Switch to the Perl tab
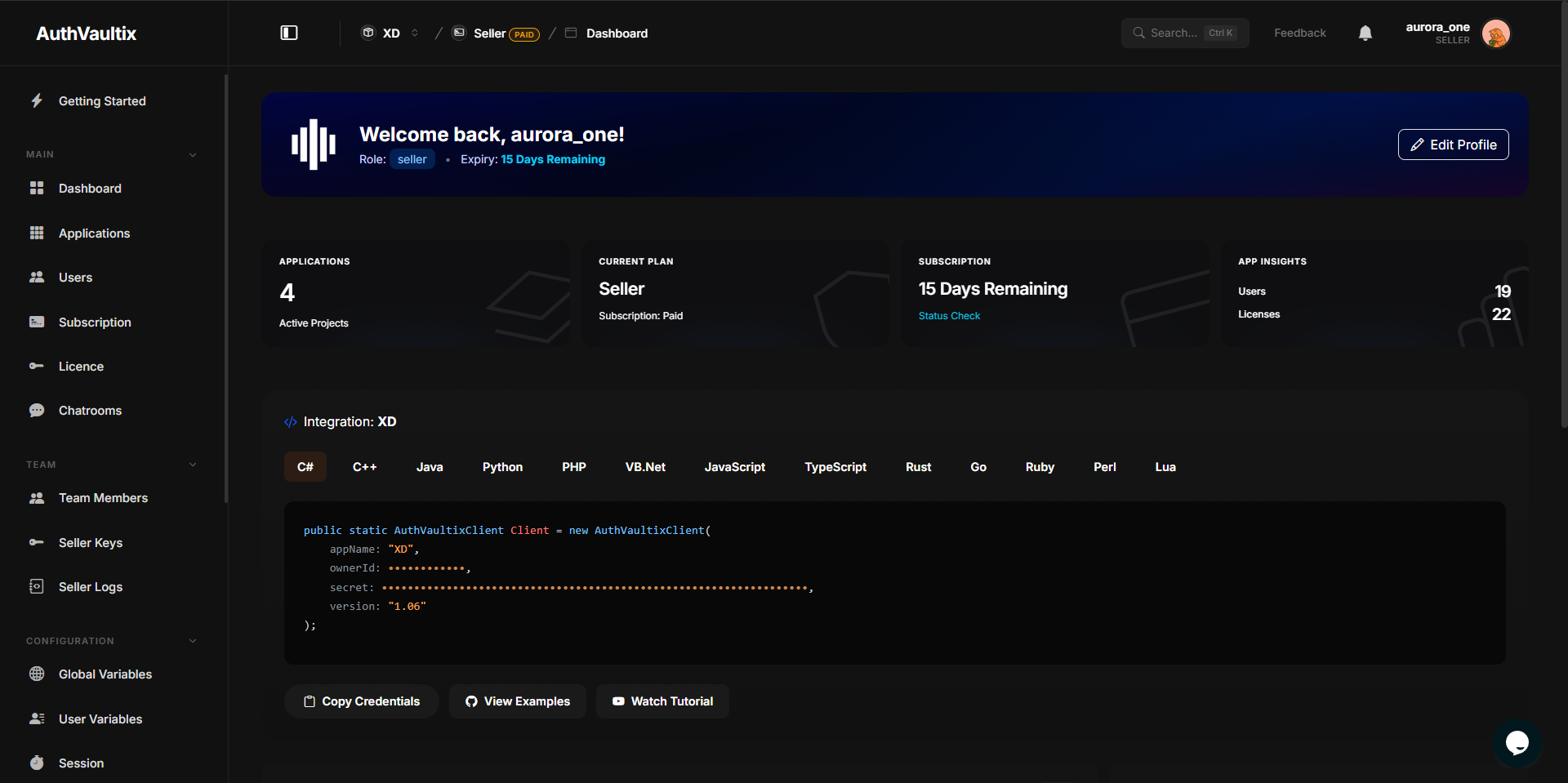 (1105, 467)
